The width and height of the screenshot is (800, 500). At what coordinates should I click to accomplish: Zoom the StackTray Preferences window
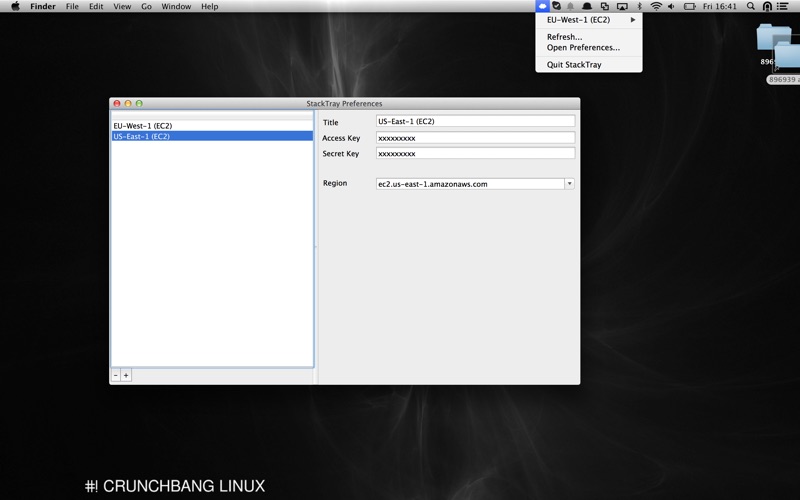coord(139,104)
